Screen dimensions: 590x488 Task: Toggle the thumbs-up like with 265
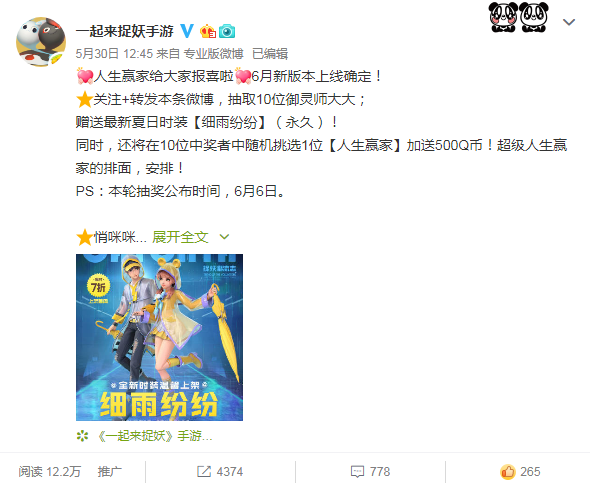[x=520, y=471]
